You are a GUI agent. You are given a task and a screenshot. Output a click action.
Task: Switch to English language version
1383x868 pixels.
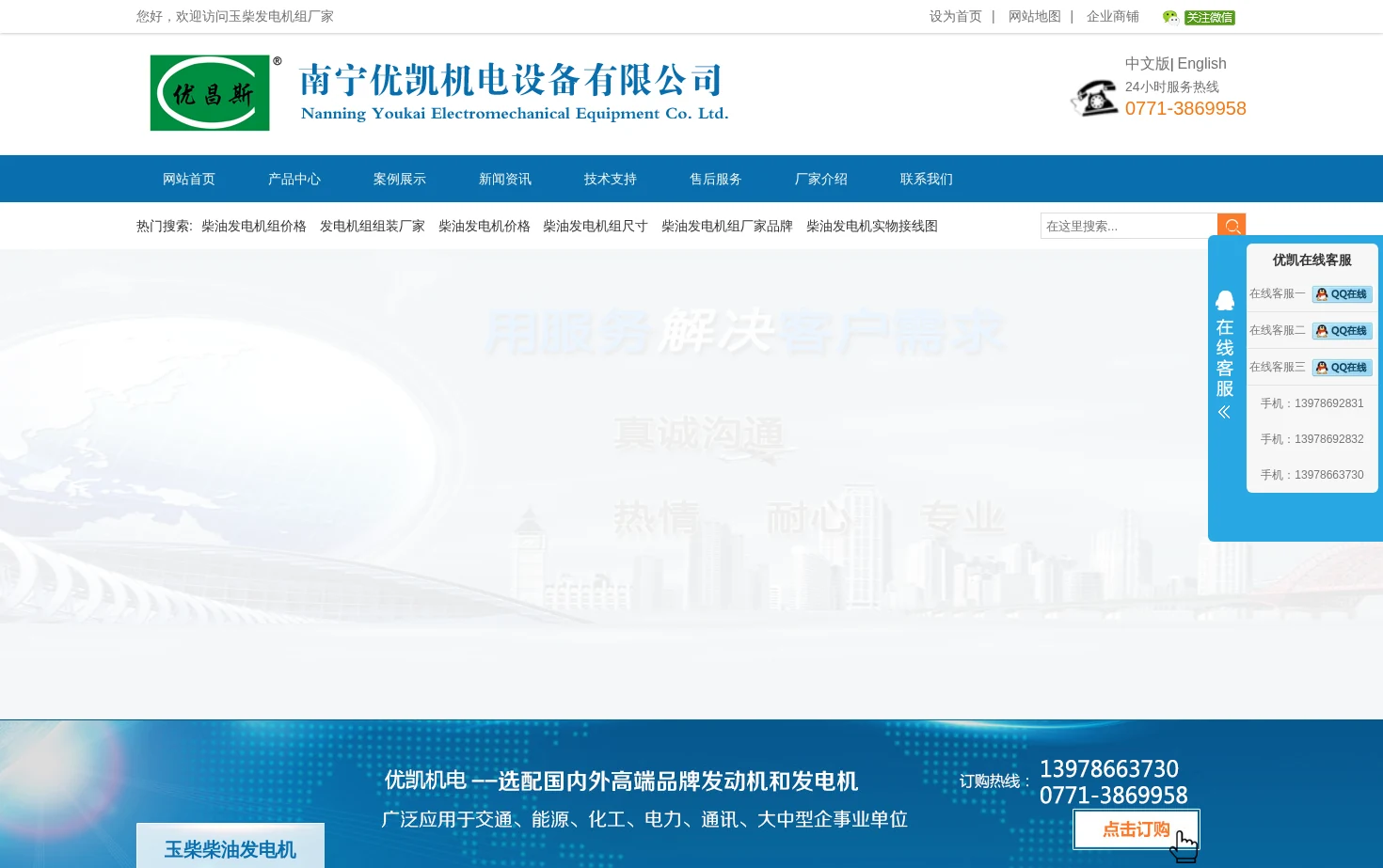point(1201,64)
